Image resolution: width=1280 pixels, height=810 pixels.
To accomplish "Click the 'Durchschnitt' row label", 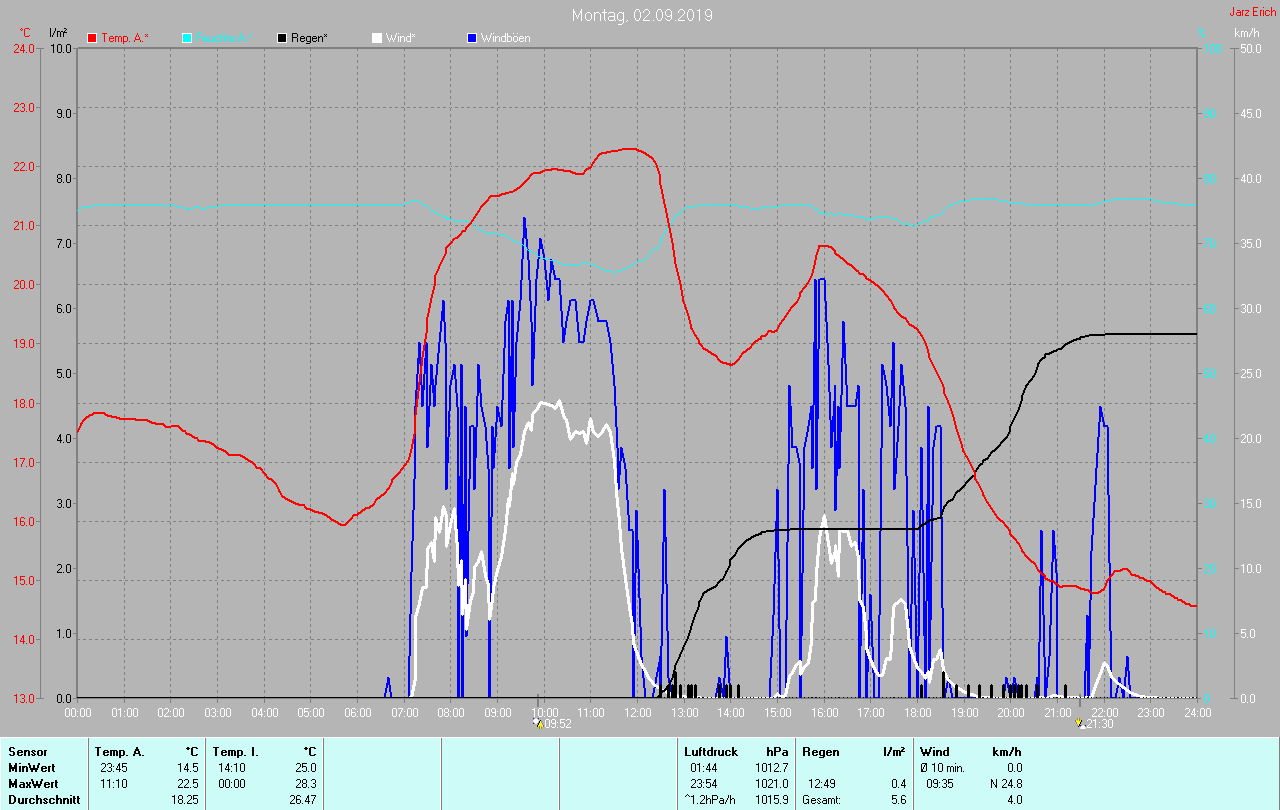I will point(44,800).
